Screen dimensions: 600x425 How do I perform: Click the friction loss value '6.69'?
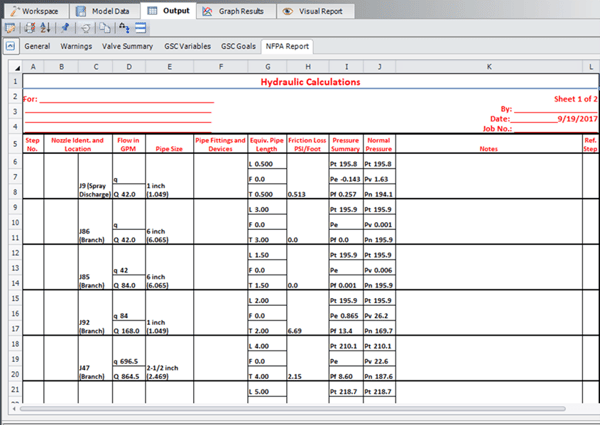295,331
